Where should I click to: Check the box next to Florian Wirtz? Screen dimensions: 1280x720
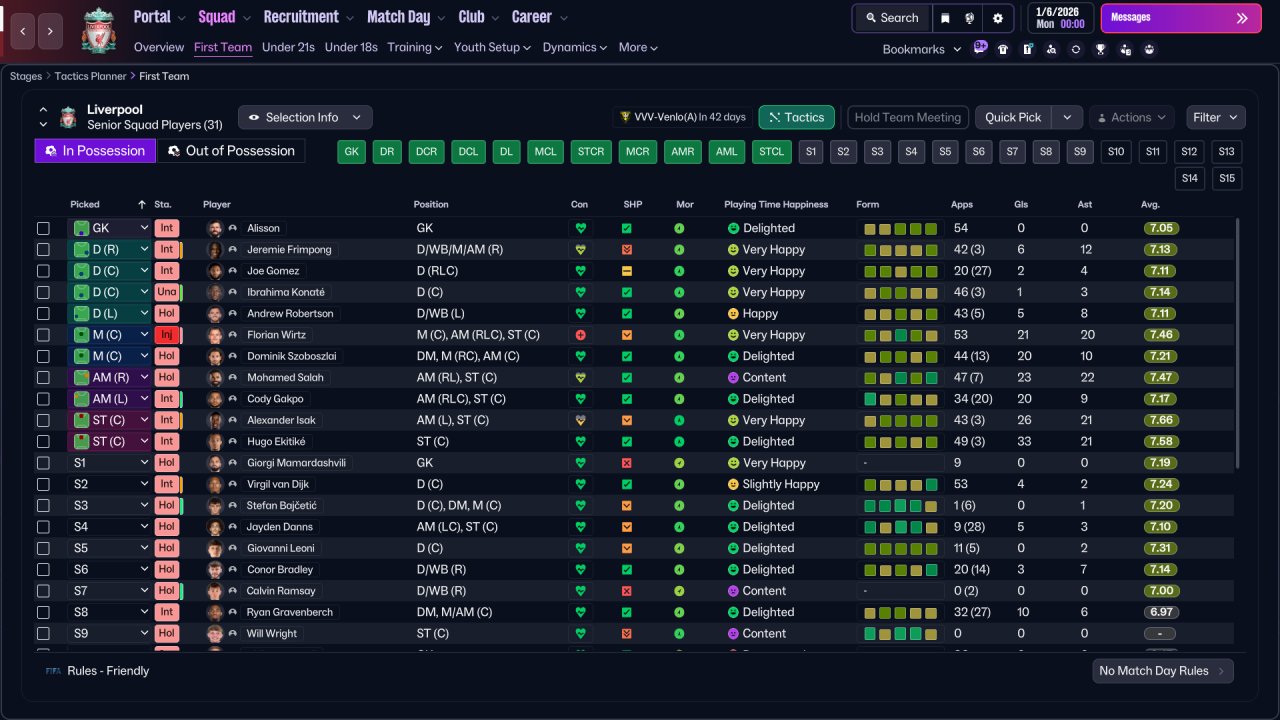[x=43, y=335]
